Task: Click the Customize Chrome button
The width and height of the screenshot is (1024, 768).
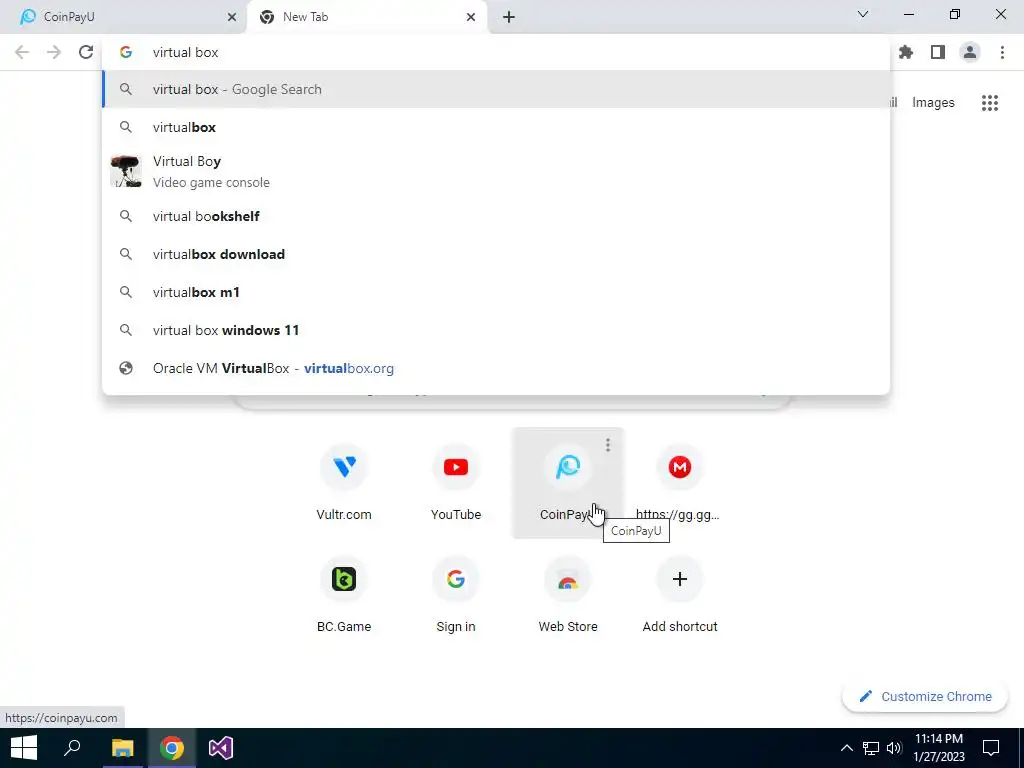Action: click(x=925, y=697)
